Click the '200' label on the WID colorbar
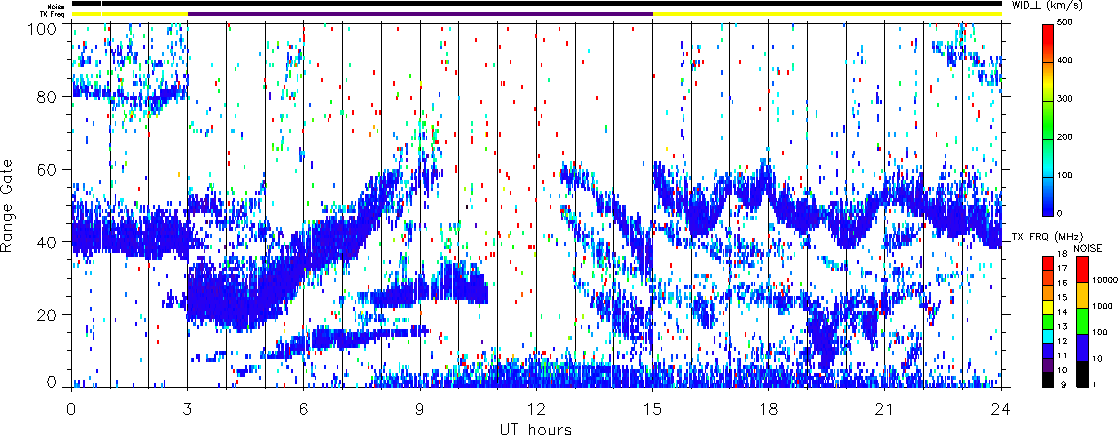This screenshot has height=435, width=1118. click(x=1067, y=138)
